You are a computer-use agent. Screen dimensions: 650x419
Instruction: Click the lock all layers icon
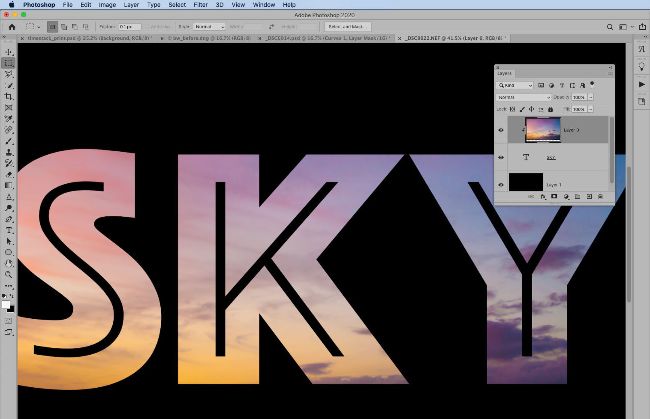click(551, 108)
